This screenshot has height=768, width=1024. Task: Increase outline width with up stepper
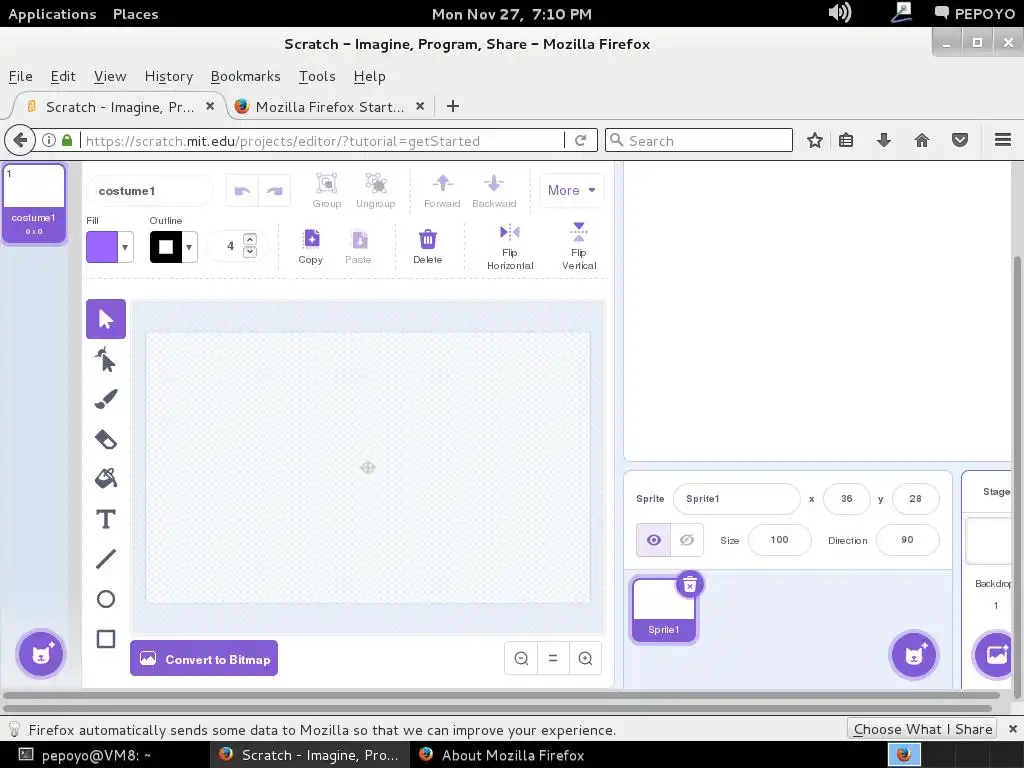point(250,239)
